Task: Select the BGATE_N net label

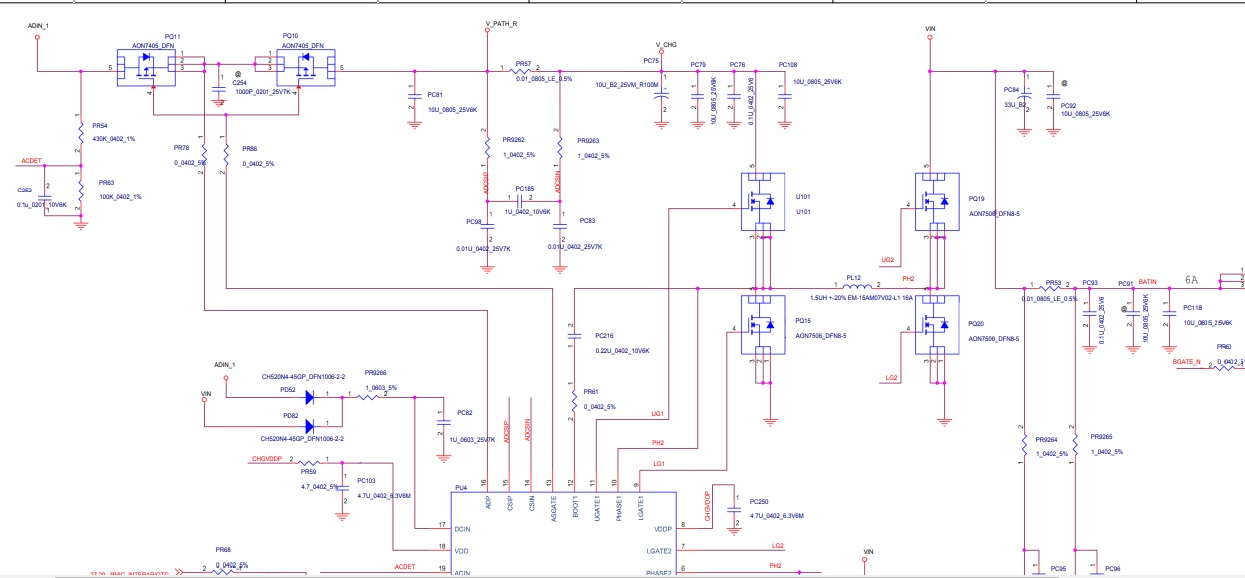Action: [1187, 360]
